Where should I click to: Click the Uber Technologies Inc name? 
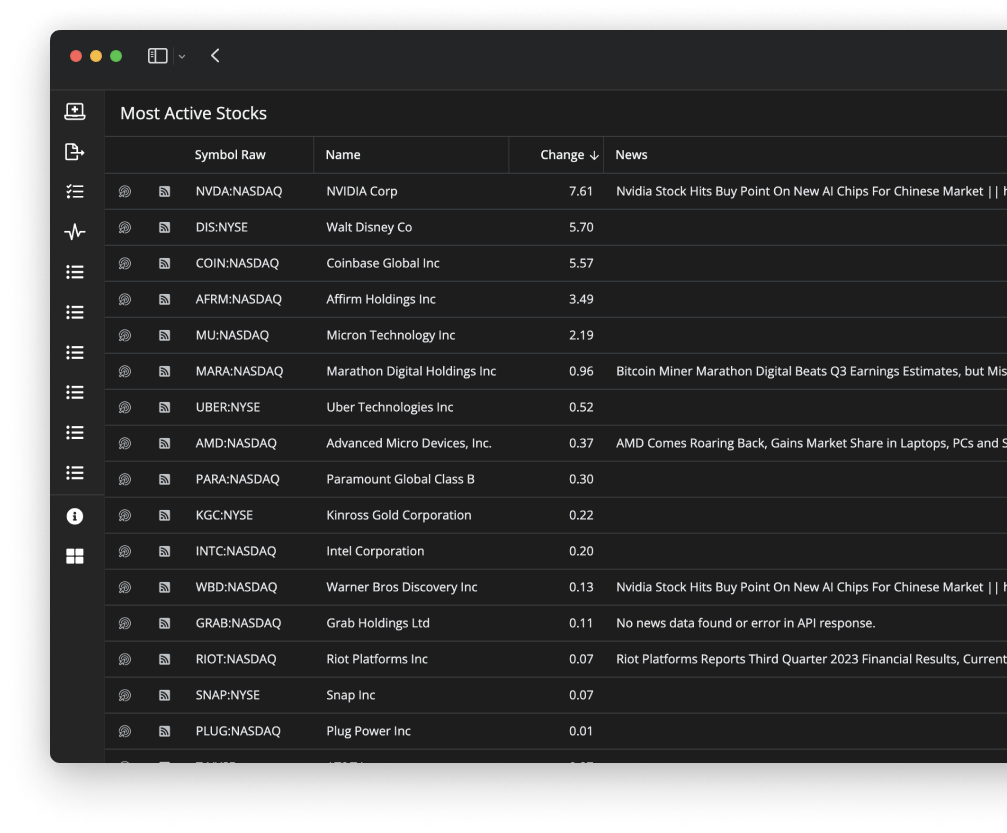click(x=390, y=407)
